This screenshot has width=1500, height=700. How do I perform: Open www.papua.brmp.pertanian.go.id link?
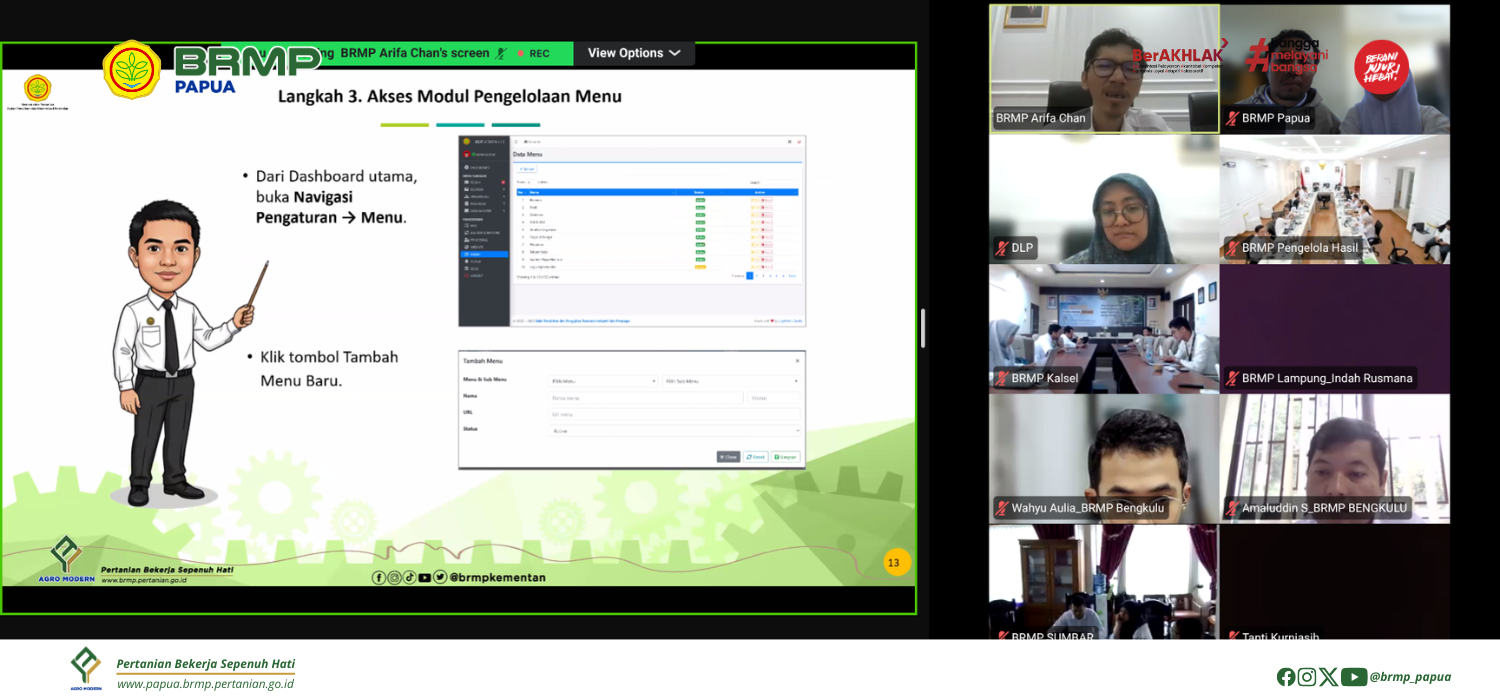coord(205,684)
